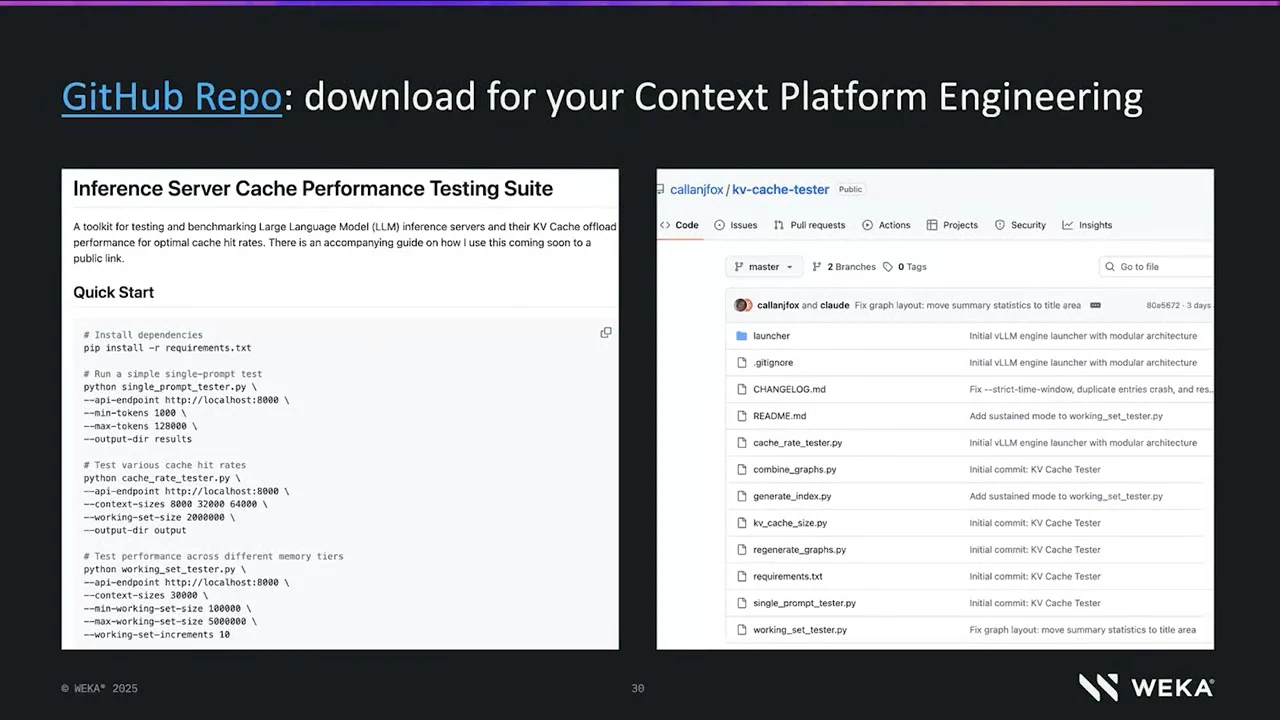1280x720 pixels.
Task: Click the file icon beside combine_graphs.py
Action: coord(742,469)
